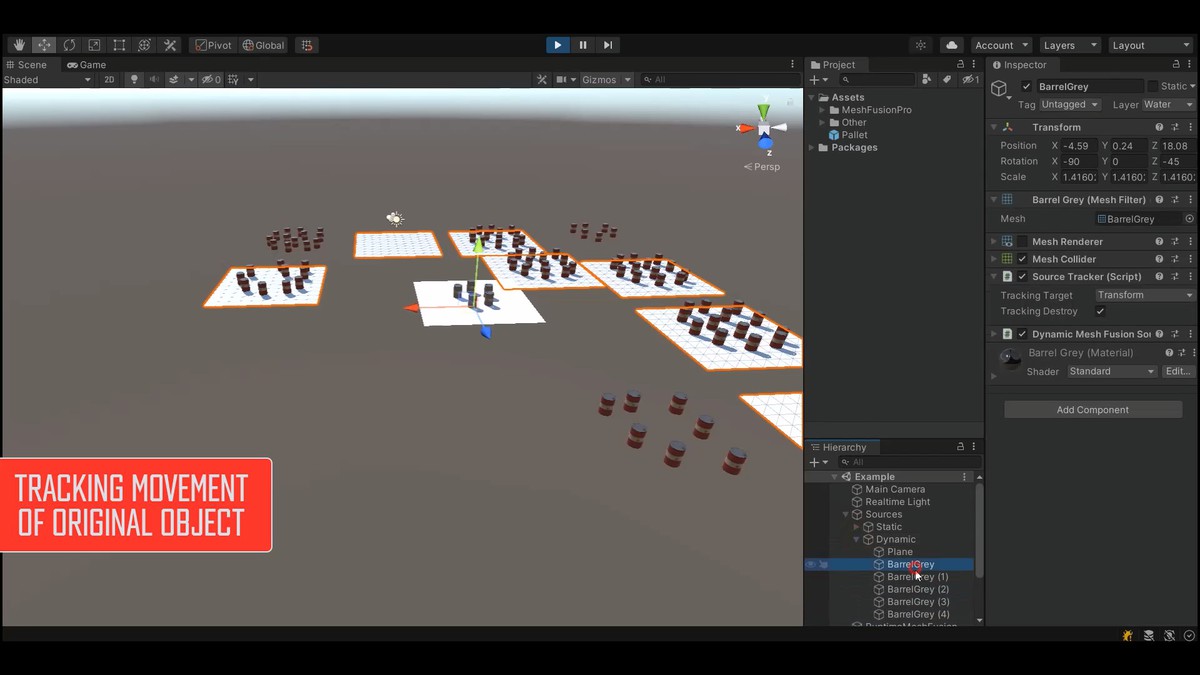Enable the Mesh Renderer checkbox
The image size is (1200, 675).
click(1022, 241)
